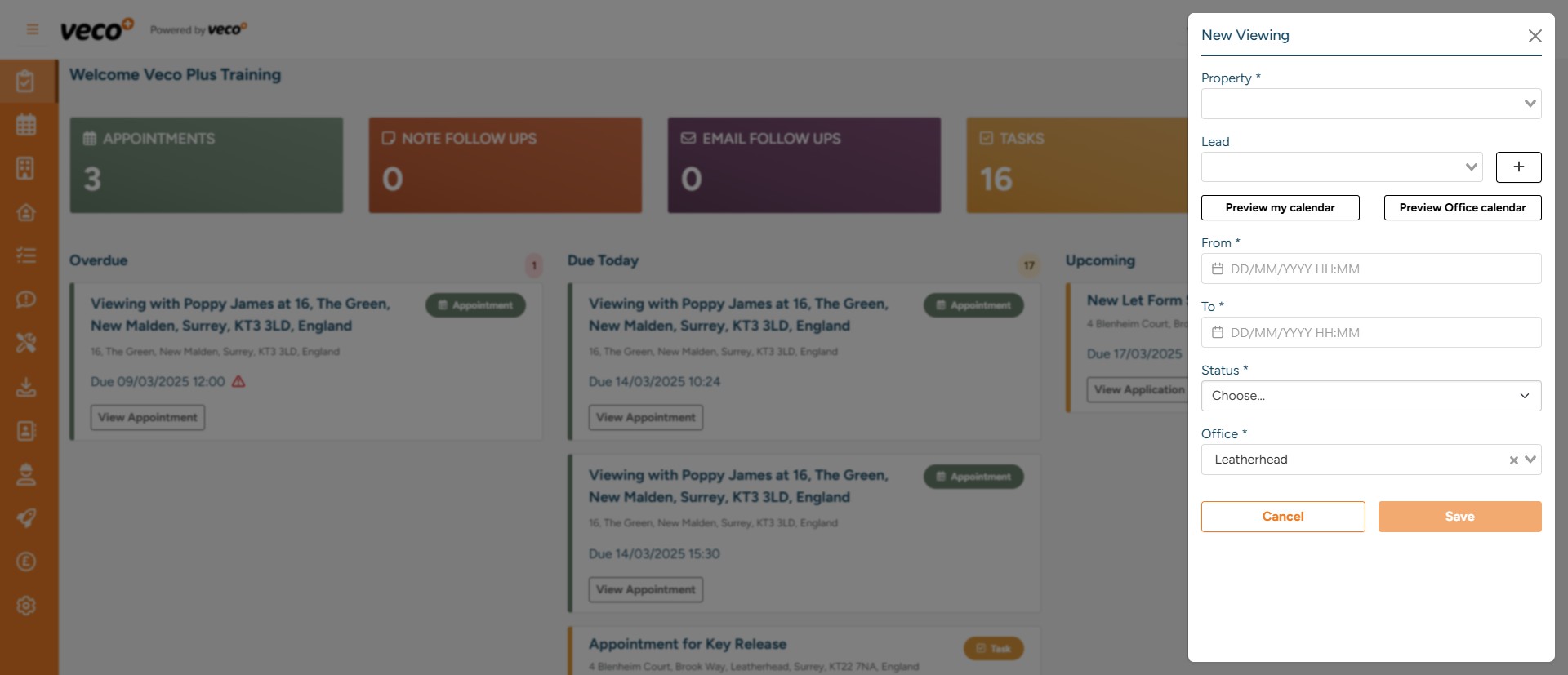Click the veco logo in the header
The image size is (1568, 675).
pyautogui.click(x=96, y=29)
